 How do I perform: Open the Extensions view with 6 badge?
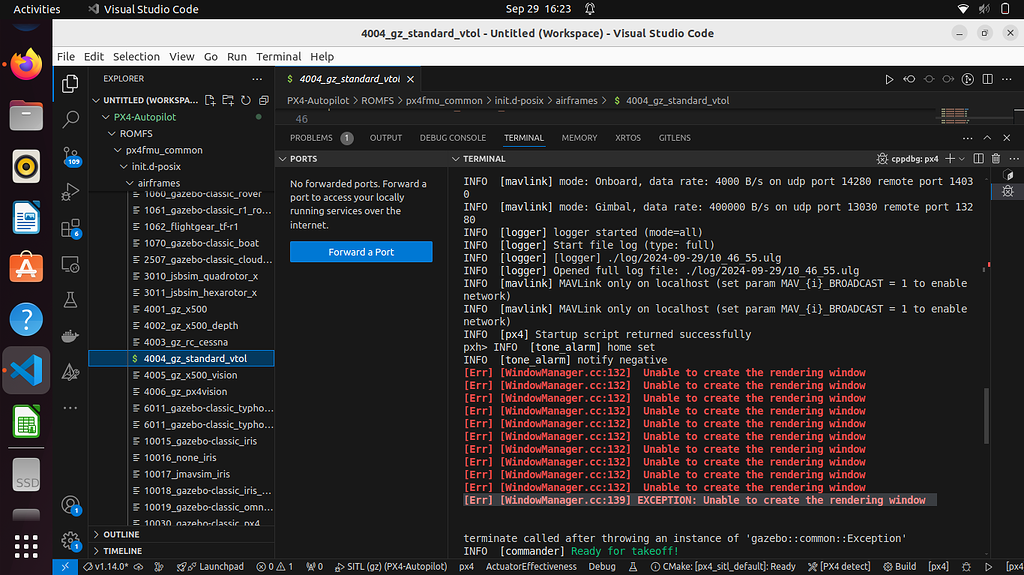[70, 228]
